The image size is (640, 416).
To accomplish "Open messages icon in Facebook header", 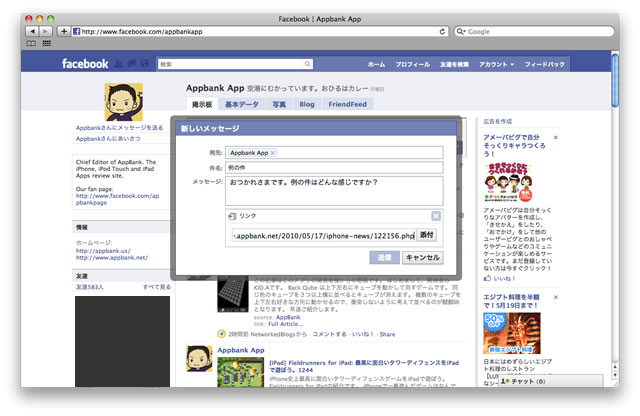I will click(x=132, y=64).
